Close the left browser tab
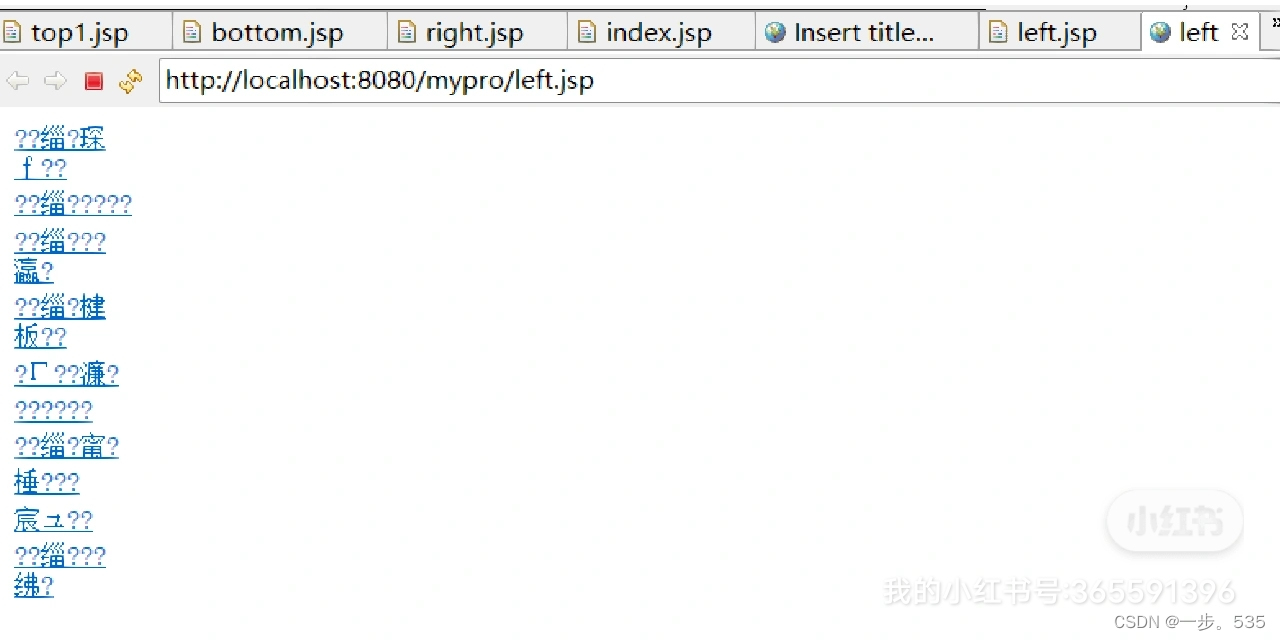1280x640 pixels. pyautogui.click(x=1240, y=32)
